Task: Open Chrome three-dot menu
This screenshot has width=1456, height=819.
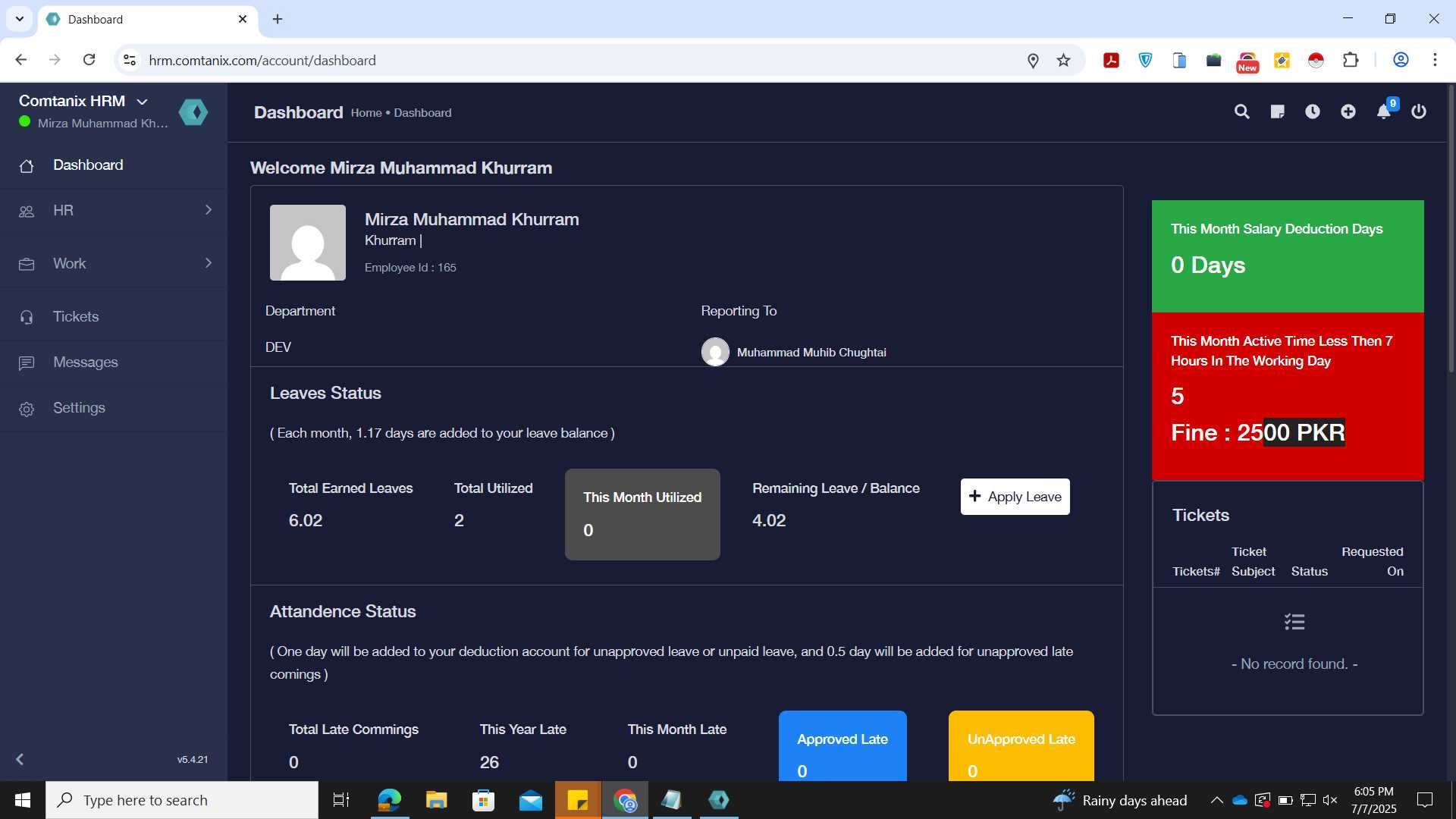Action: 1435,60
